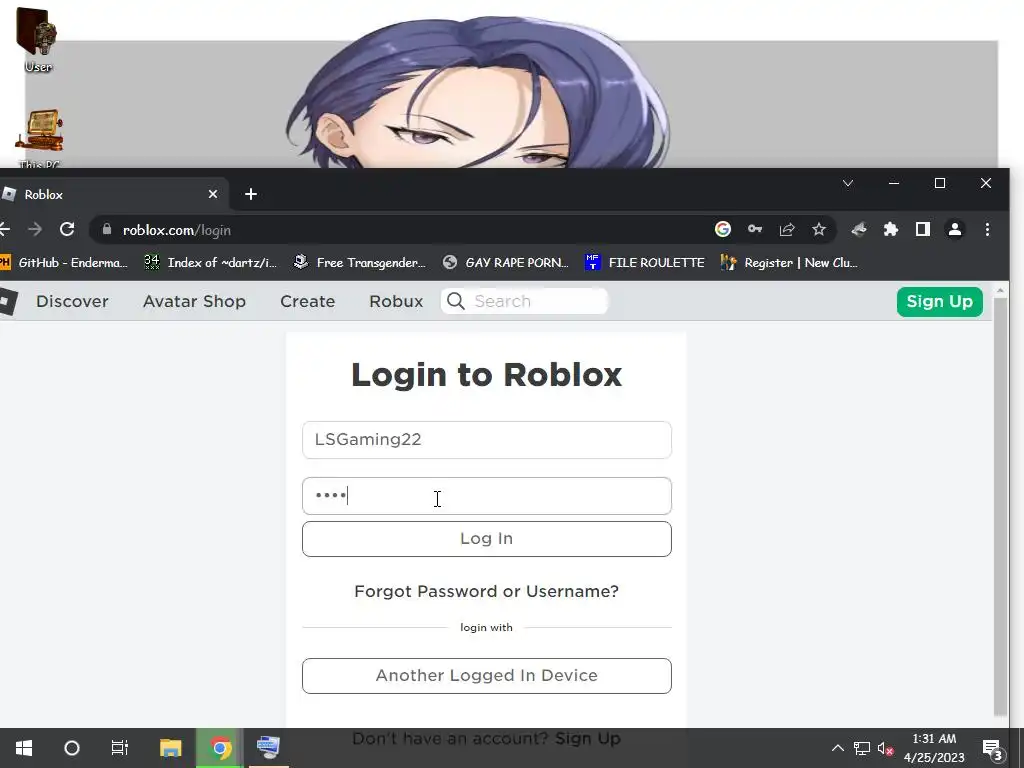Select the User desktop icon
The image size is (1024, 768).
(x=38, y=40)
